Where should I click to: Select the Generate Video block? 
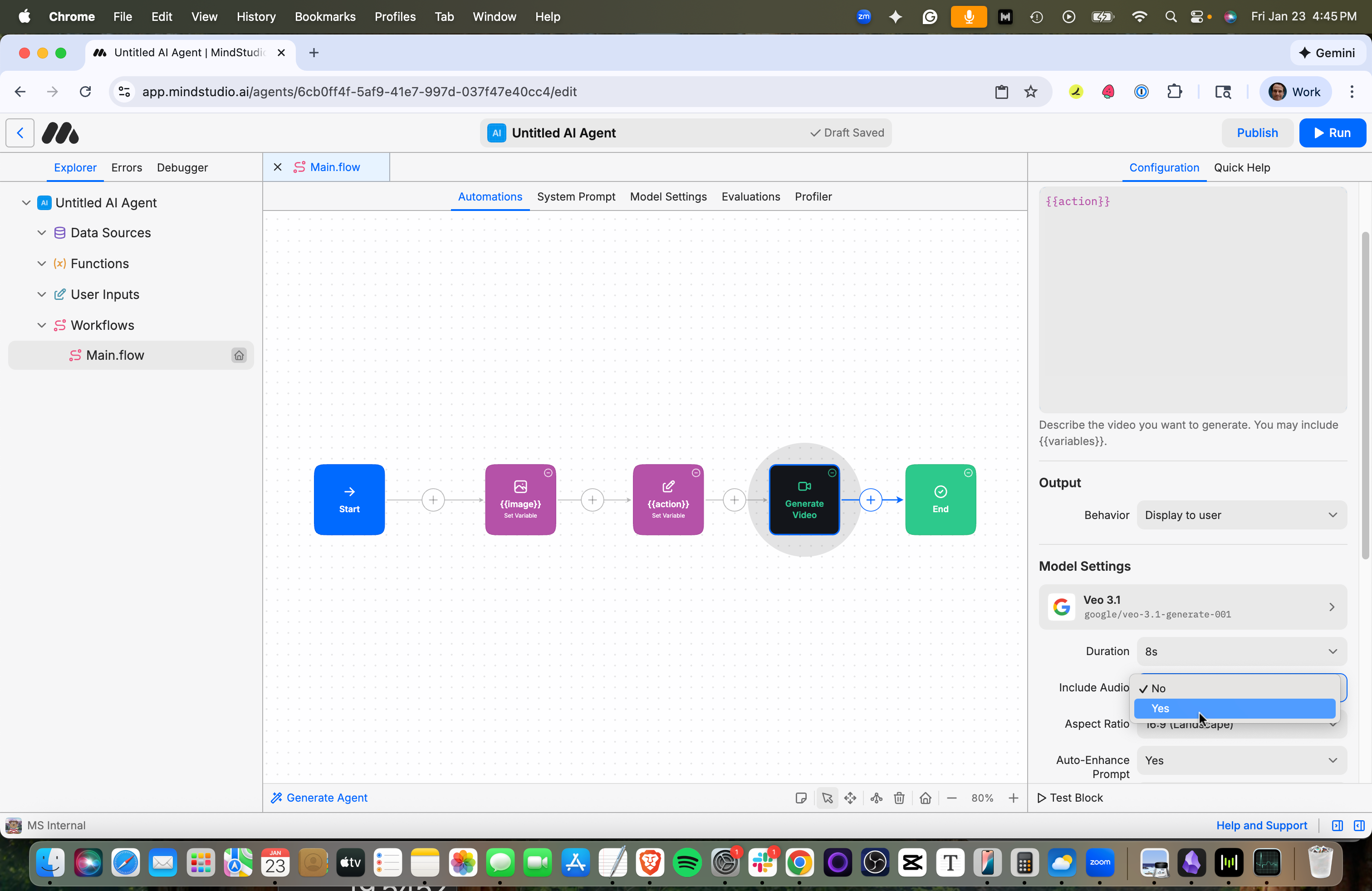[804, 499]
